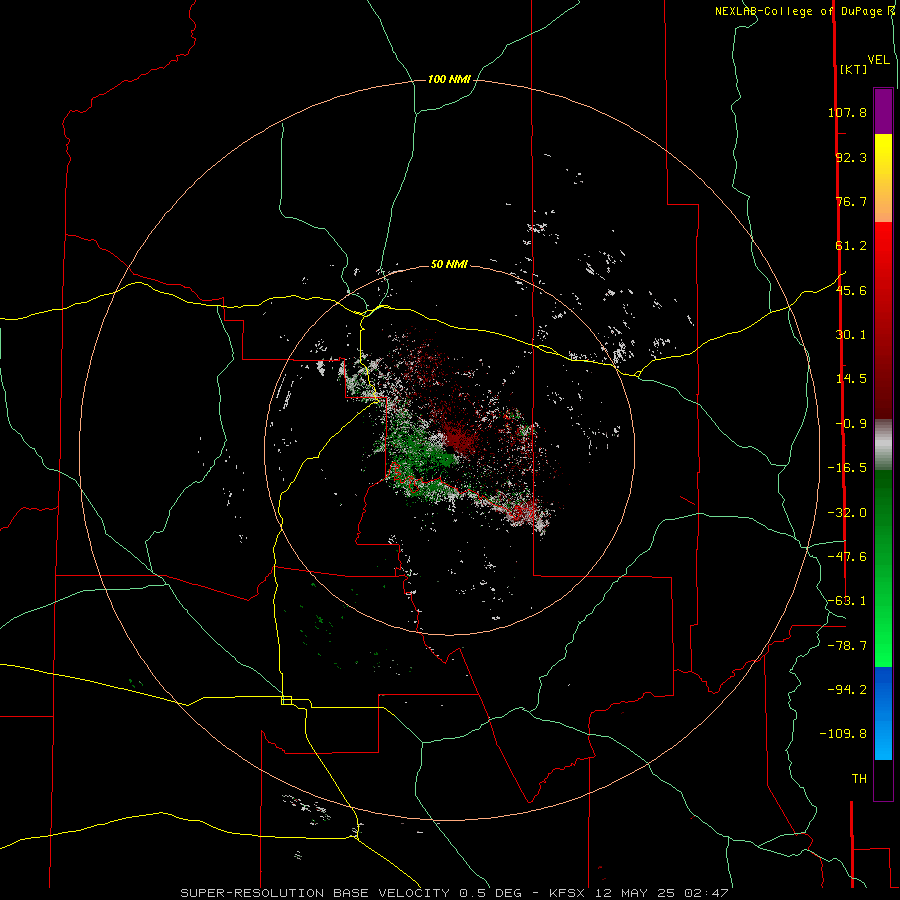Select the 45.6 scale value
The width and height of the screenshot is (900, 900).
pos(851,290)
